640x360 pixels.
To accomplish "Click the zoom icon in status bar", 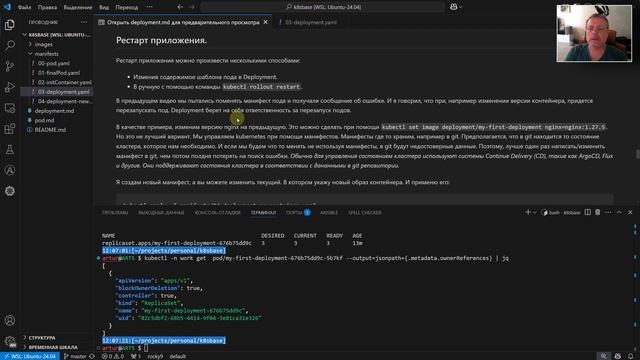I will coord(604,356).
